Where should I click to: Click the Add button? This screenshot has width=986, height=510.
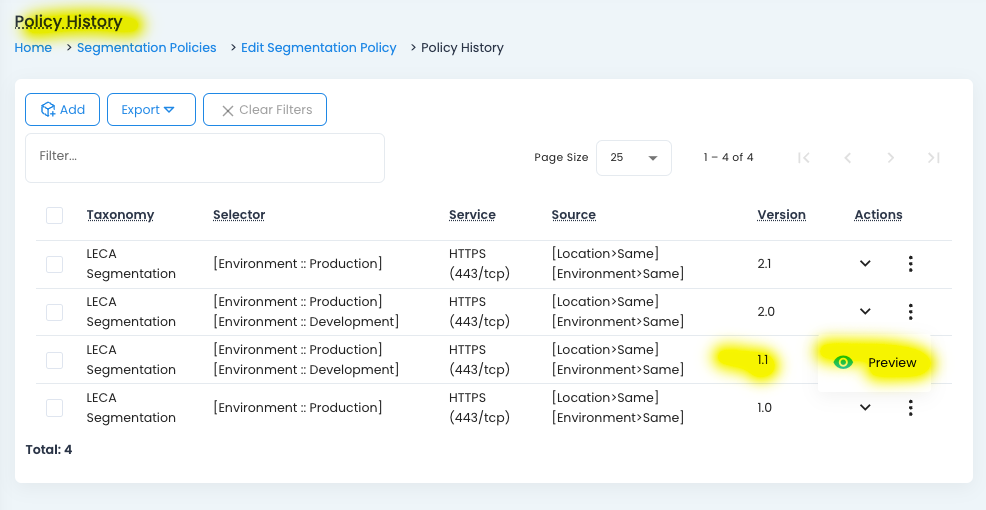[62, 110]
